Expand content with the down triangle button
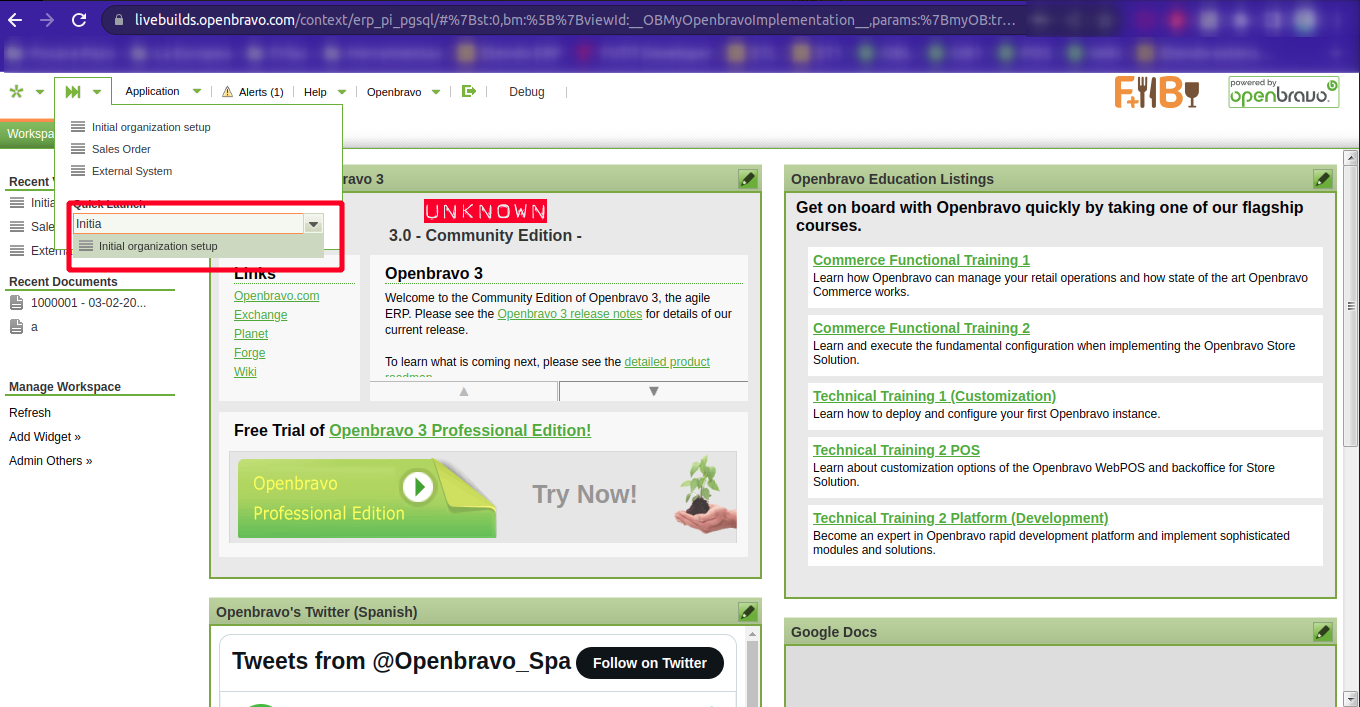This screenshot has width=1360, height=707. point(654,391)
